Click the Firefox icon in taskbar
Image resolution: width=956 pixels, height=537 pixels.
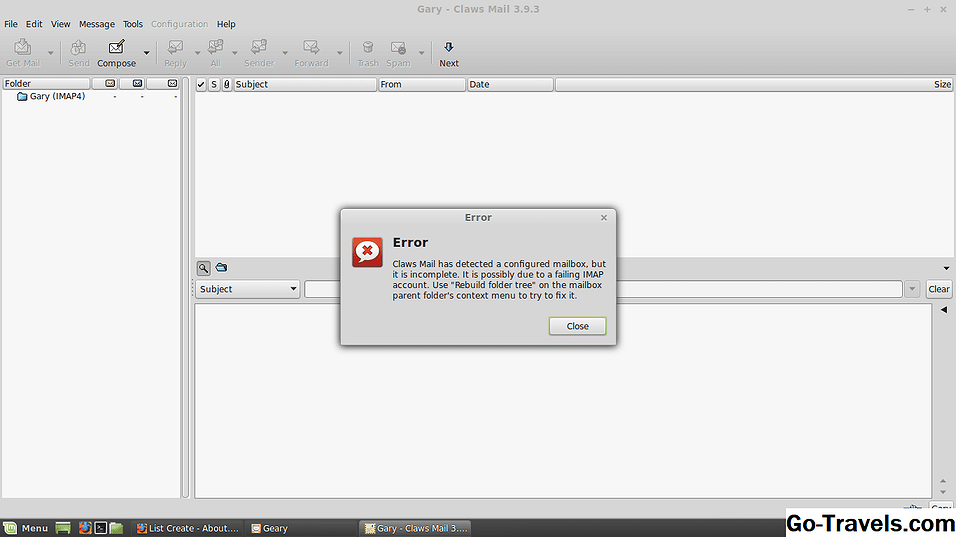85,528
